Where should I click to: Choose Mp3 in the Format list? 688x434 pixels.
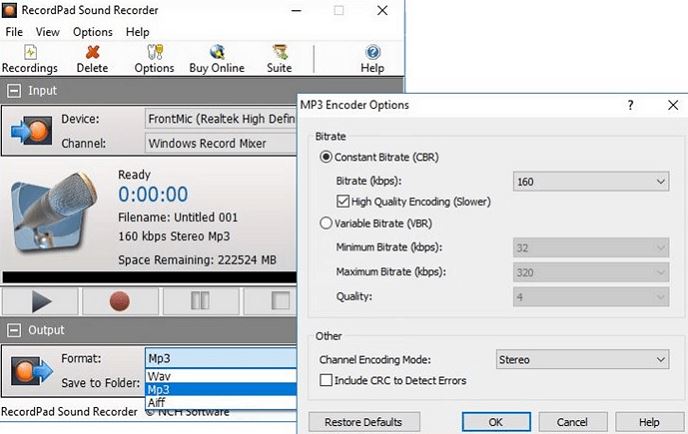pos(221,389)
